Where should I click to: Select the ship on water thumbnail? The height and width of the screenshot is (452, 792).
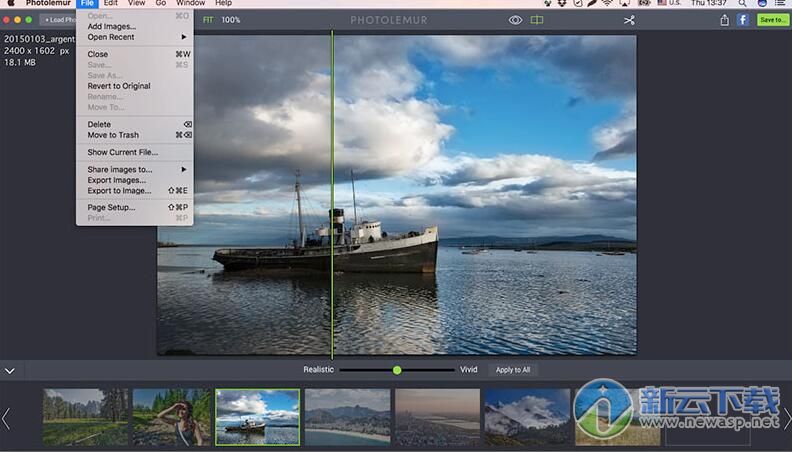click(x=258, y=417)
